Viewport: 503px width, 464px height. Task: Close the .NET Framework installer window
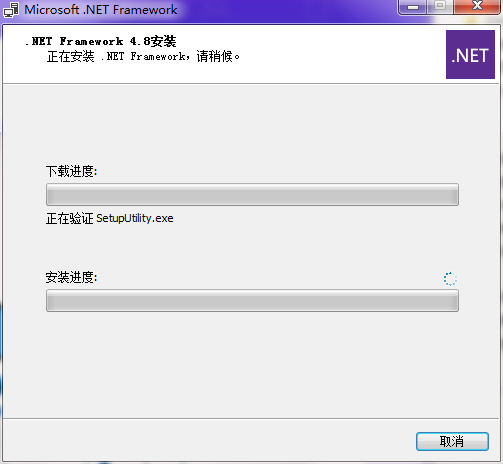[x=477, y=6]
